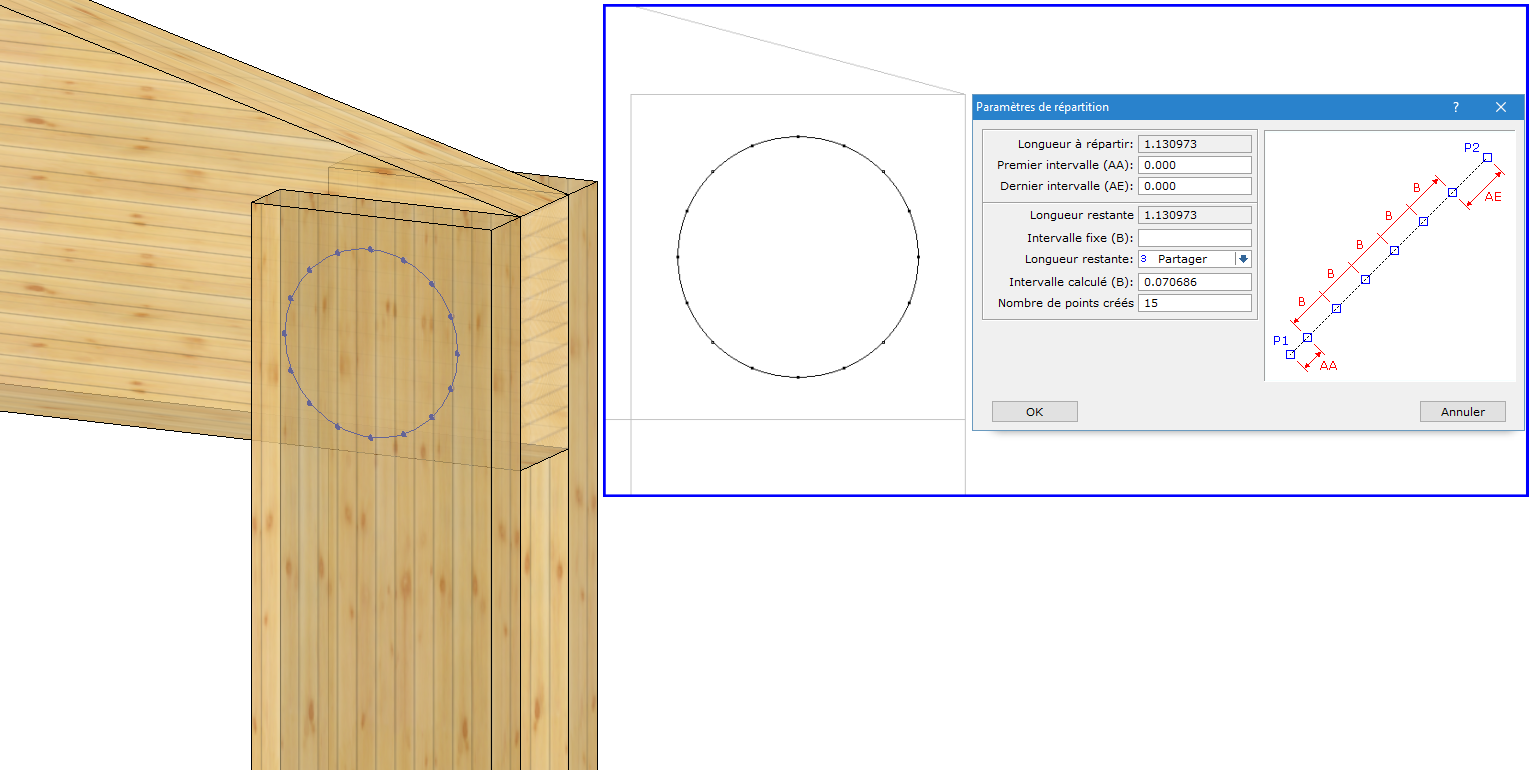This screenshot has height=770, width=1535.
Task: Click the Partager option text in combo box
Action: (x=1182, y=259)
